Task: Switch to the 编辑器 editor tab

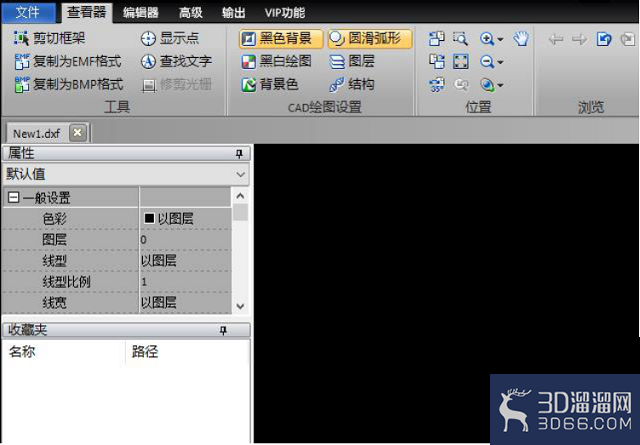Action: click(x=140, y=12)
